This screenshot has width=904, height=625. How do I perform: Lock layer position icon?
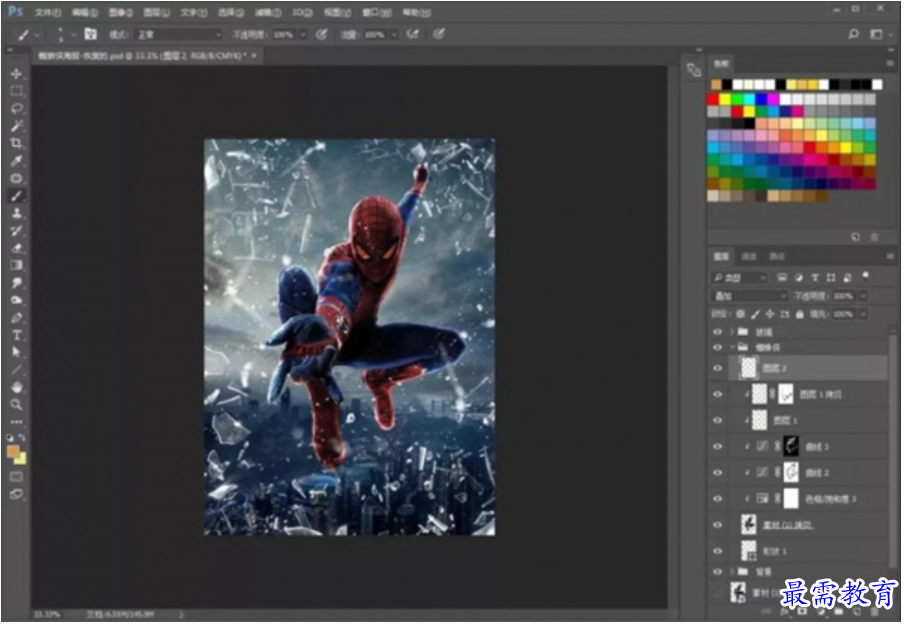(770, 314)
